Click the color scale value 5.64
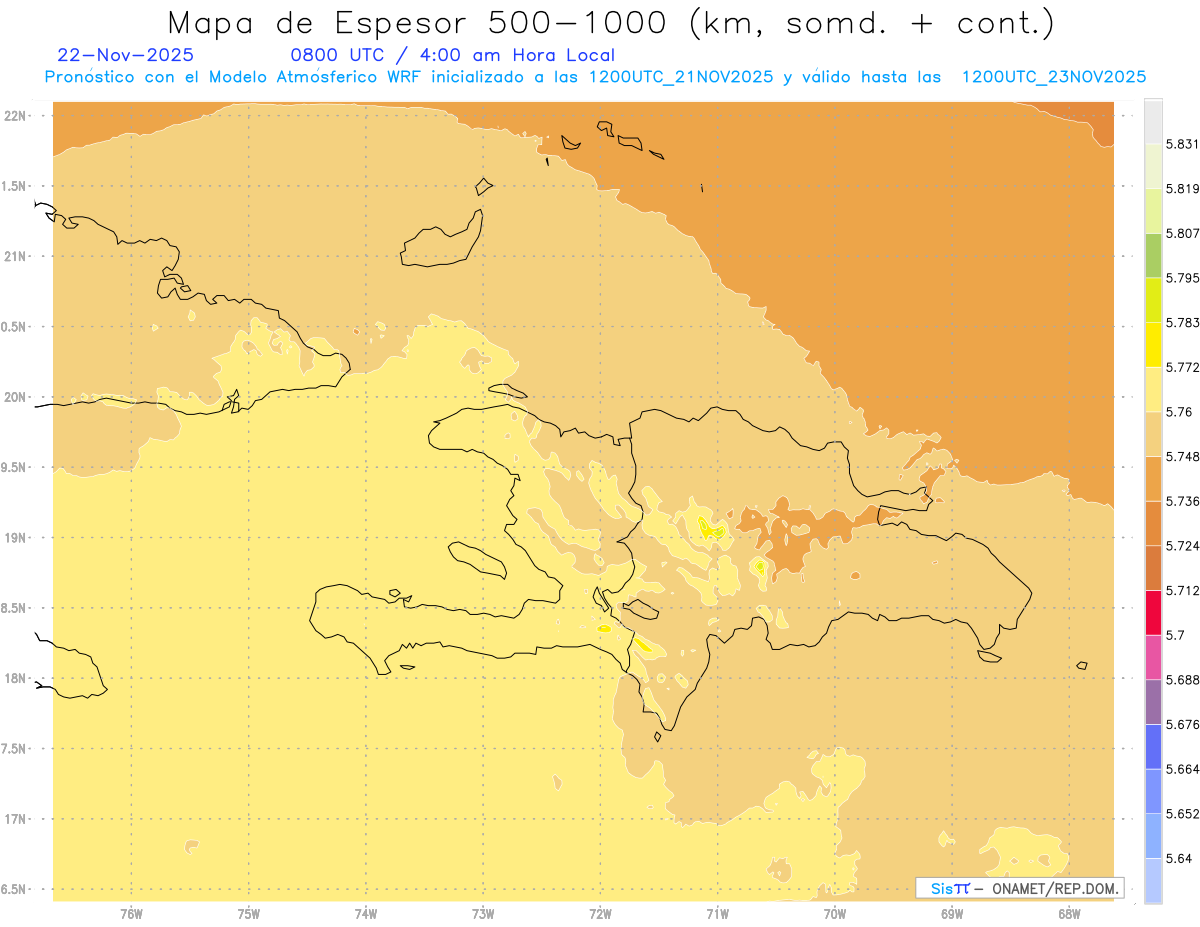This screenshot has width=1200, height=927. [1179, 859]
